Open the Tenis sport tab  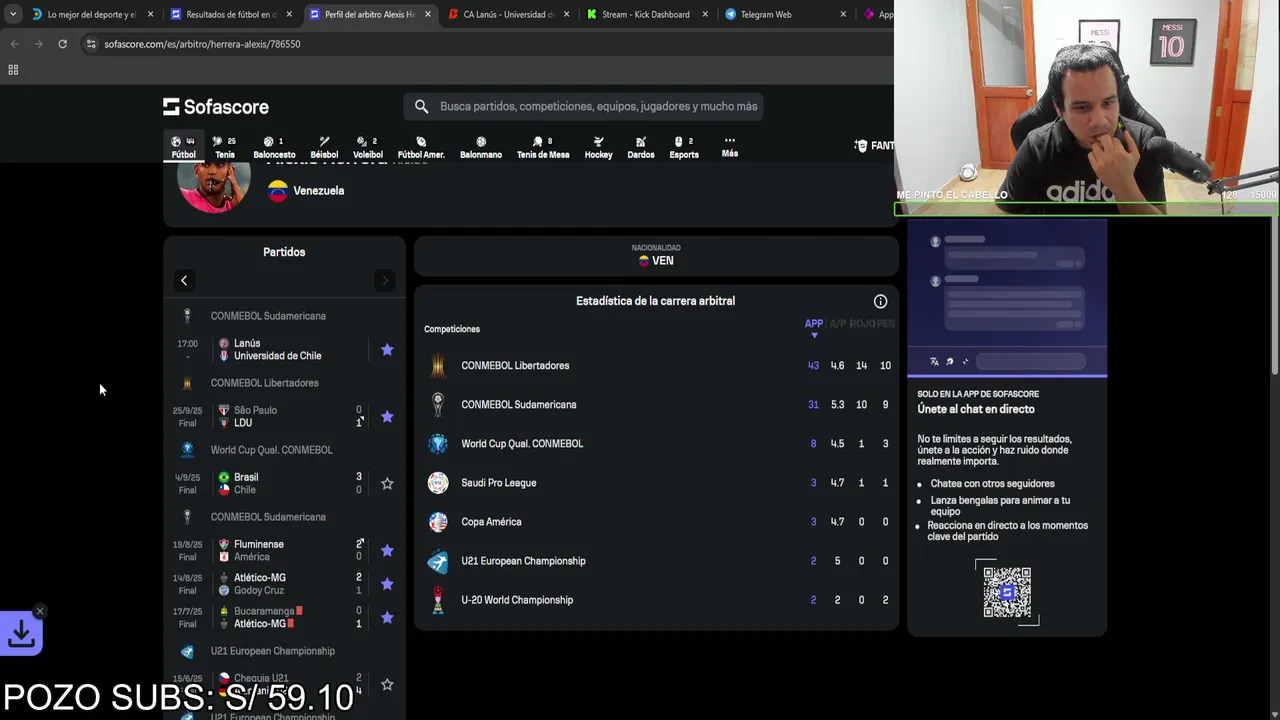coord(225,147)
